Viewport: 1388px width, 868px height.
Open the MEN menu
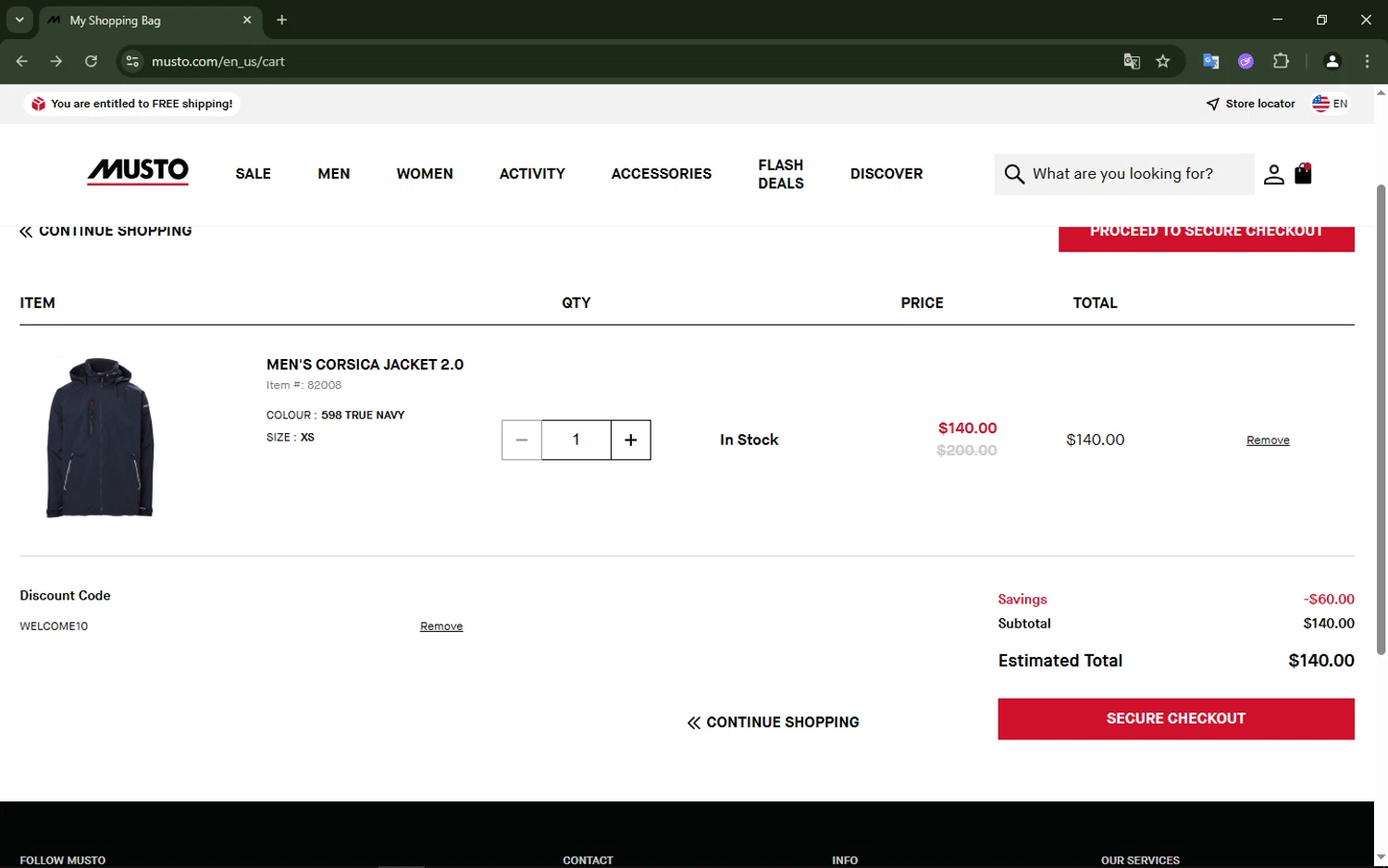pyautogui.click(x=334, y=174)
